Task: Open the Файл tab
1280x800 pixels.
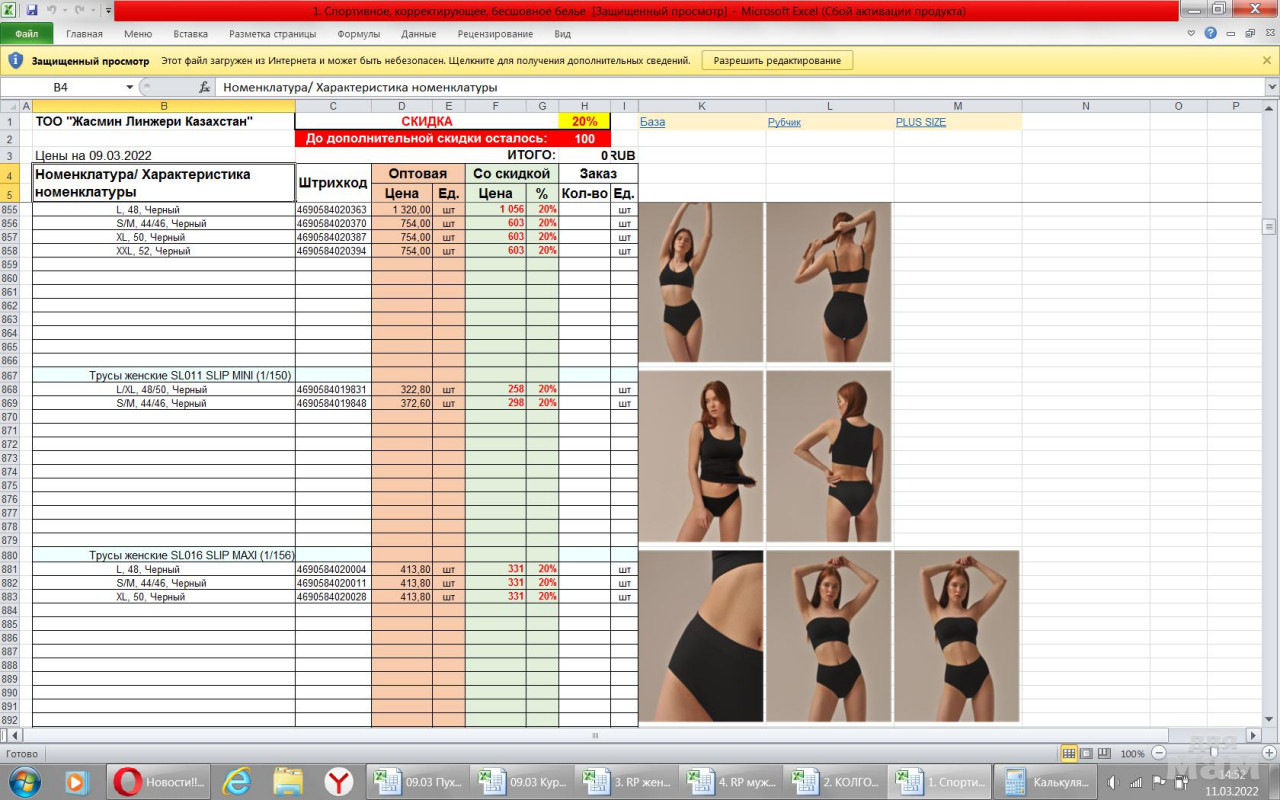Action: [x=27, y=33]
